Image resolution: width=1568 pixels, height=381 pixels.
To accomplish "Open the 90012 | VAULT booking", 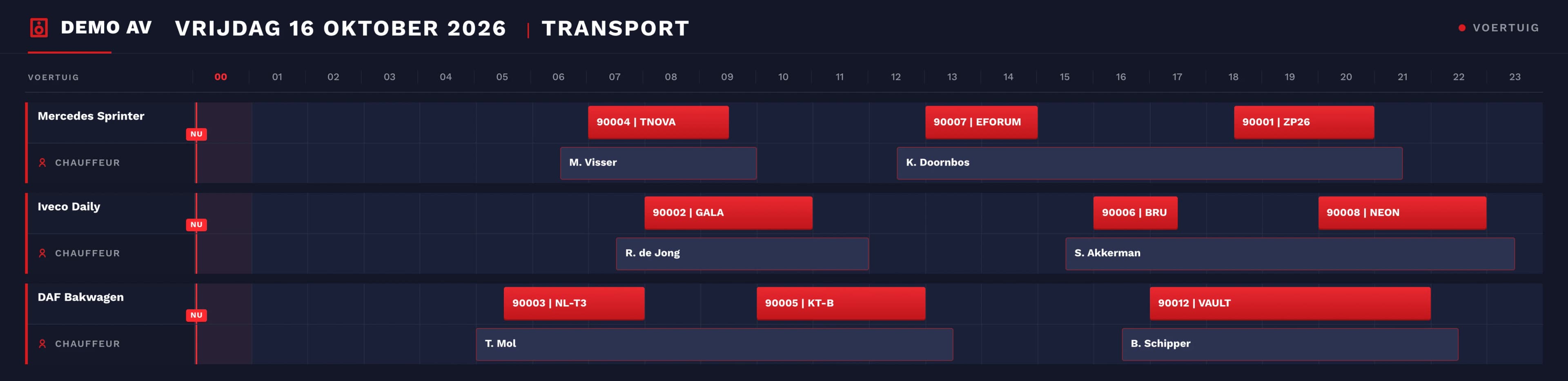I will click(1290, 303).
